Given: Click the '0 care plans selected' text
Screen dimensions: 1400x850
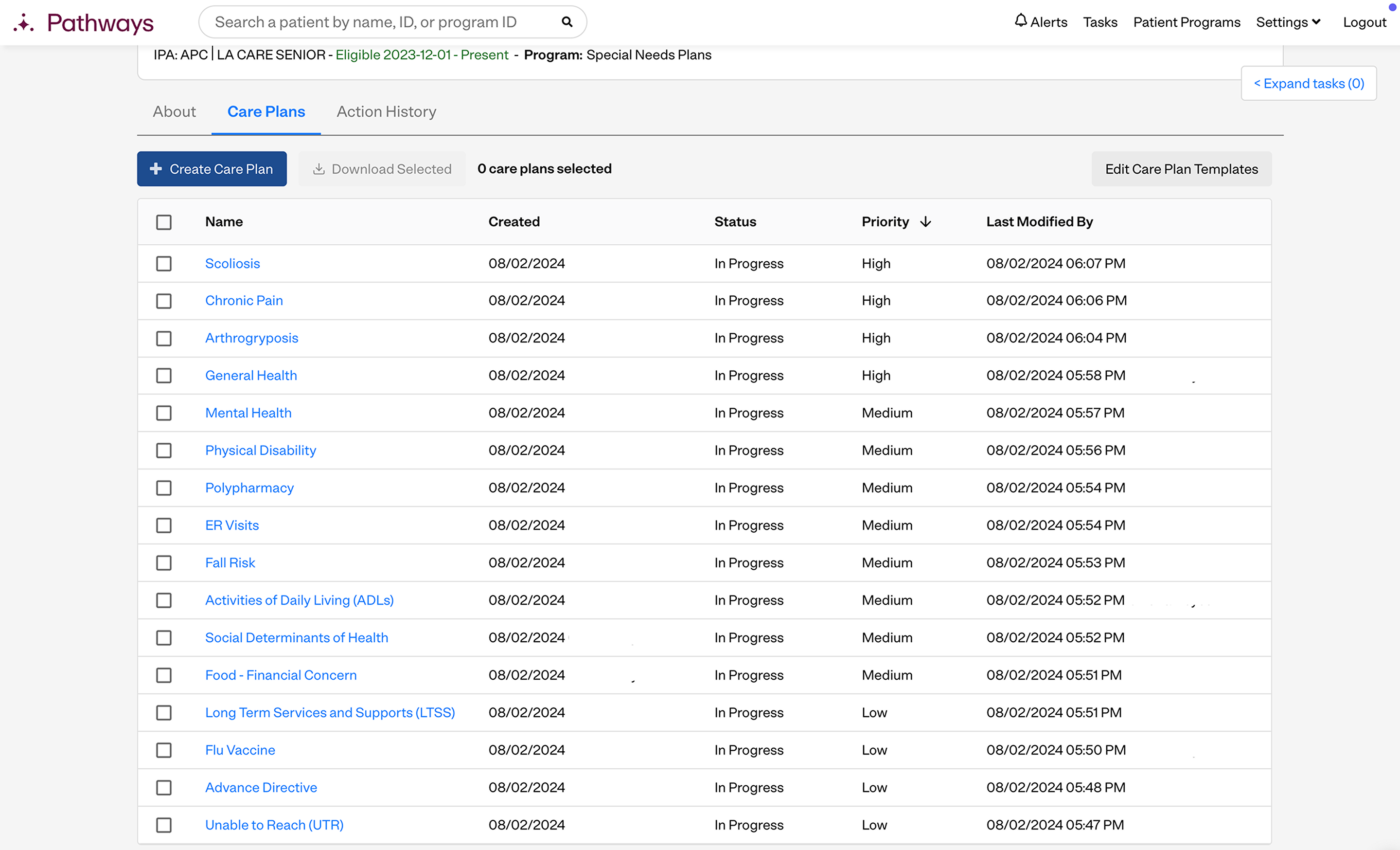Looking at the screenshot, I should (x=544, y=169).
